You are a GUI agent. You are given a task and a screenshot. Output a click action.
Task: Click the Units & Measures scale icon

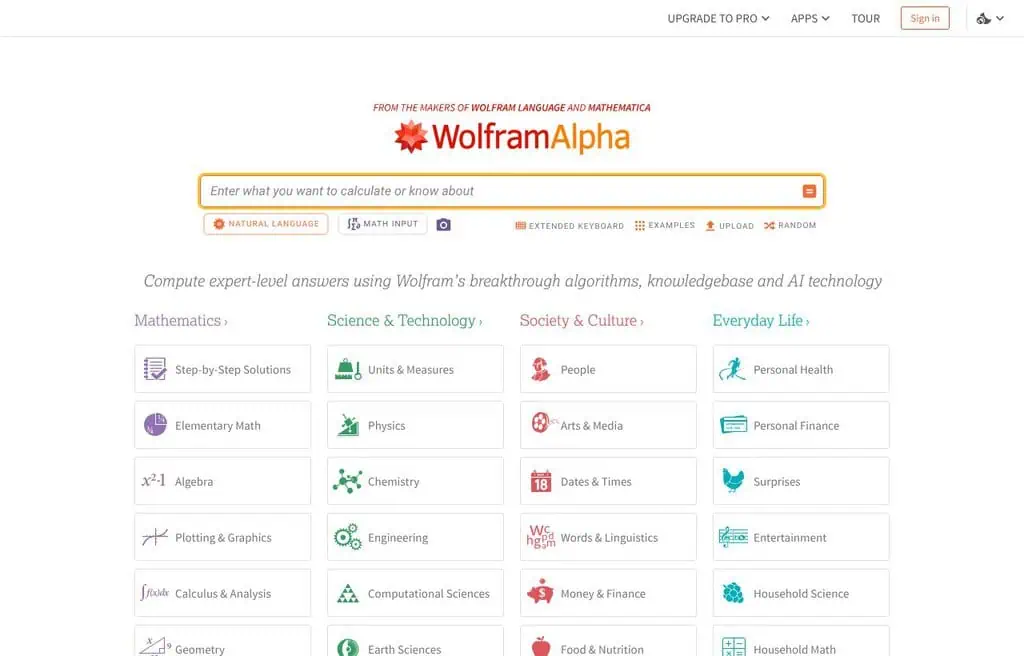[348, 369]
